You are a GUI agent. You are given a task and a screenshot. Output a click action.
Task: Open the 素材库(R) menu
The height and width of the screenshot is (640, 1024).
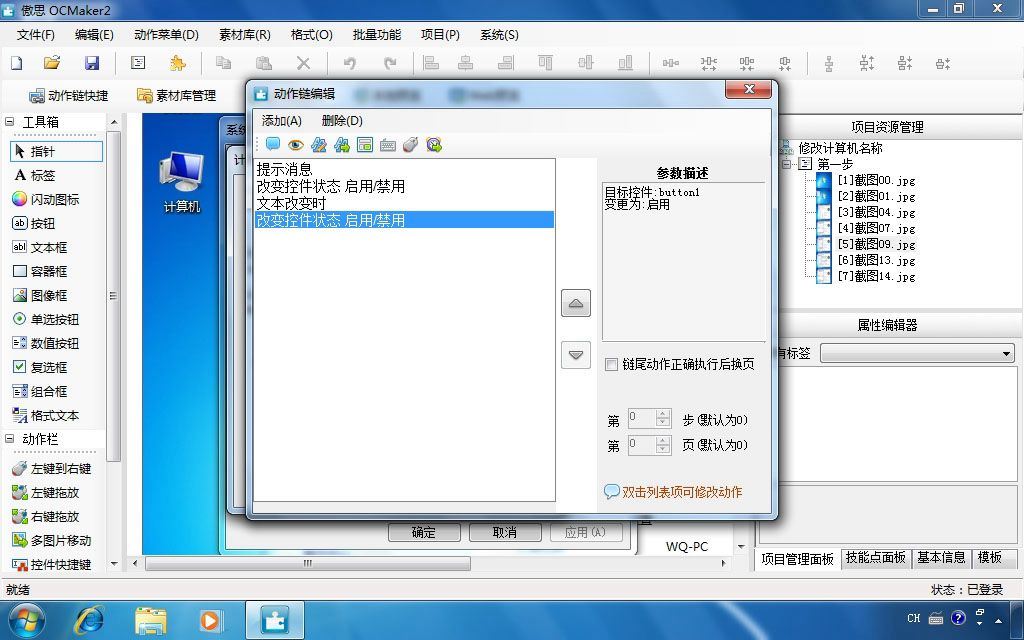pos(245,35)
